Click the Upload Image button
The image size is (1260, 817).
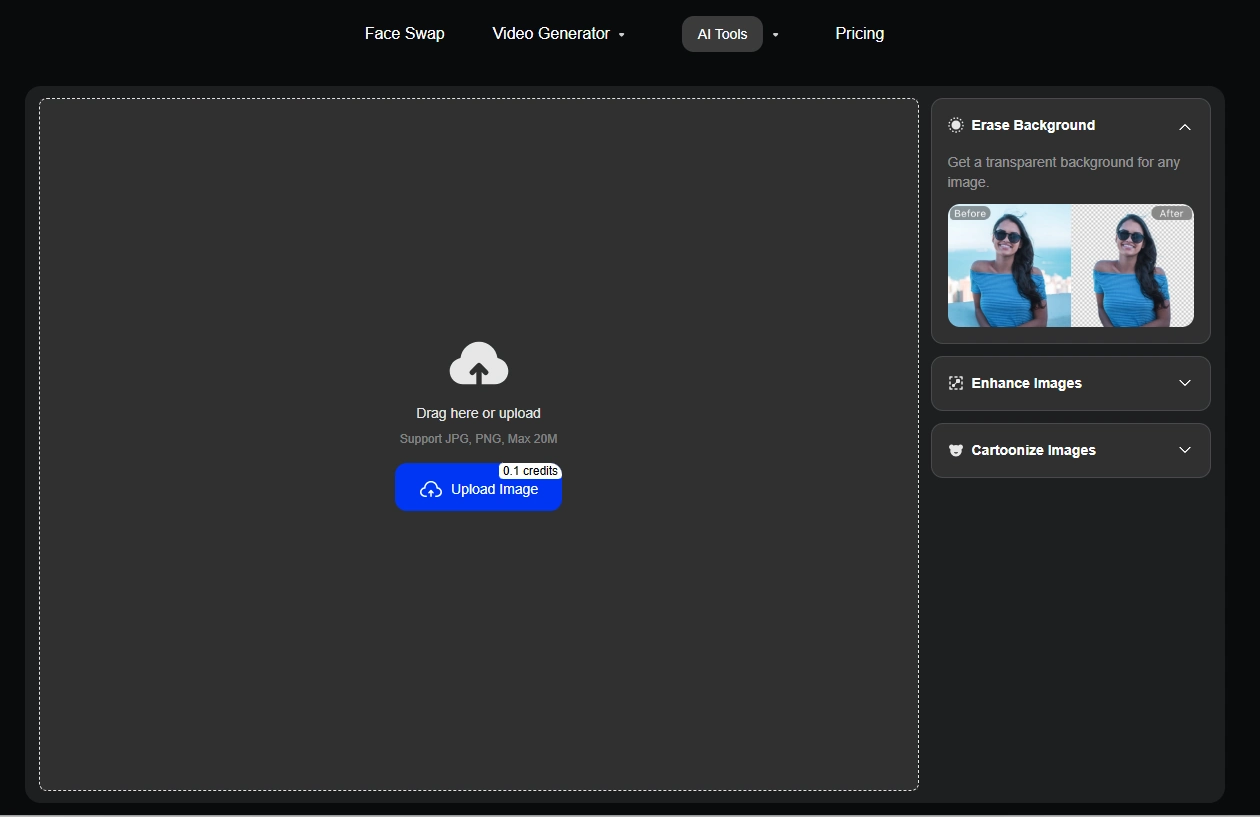[x=478, y=490]
